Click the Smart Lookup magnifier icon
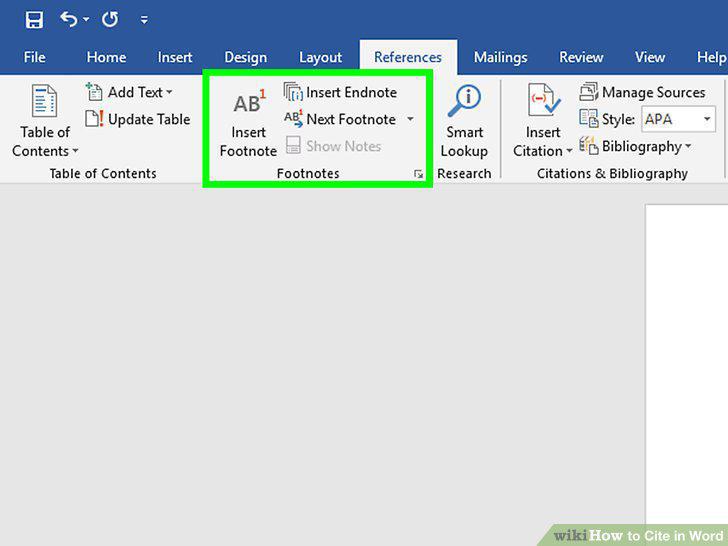 pos(465,101)
